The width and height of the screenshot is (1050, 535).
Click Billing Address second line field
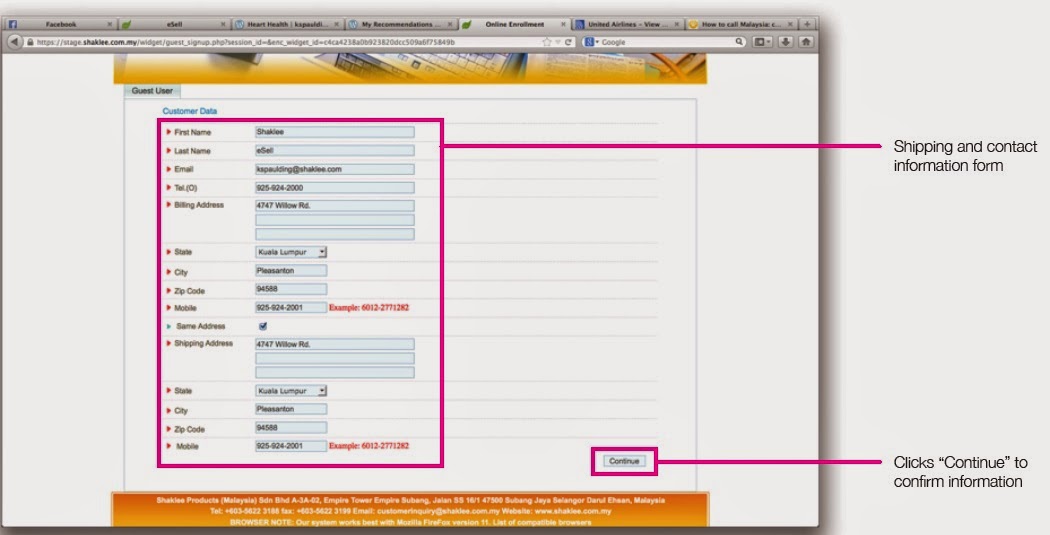[334, 220]
